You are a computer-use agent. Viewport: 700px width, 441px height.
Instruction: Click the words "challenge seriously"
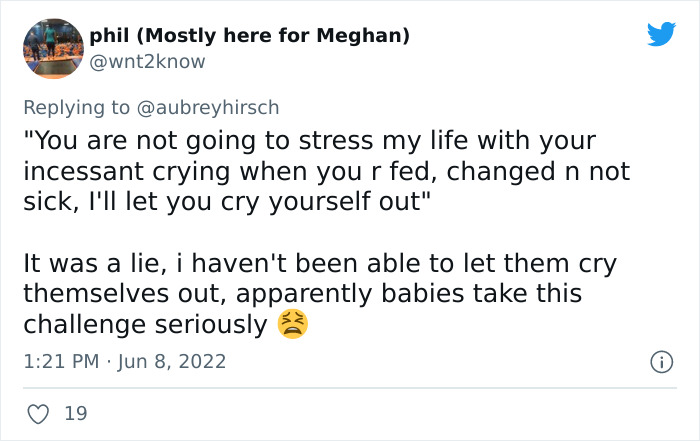(x=144, y=325)
